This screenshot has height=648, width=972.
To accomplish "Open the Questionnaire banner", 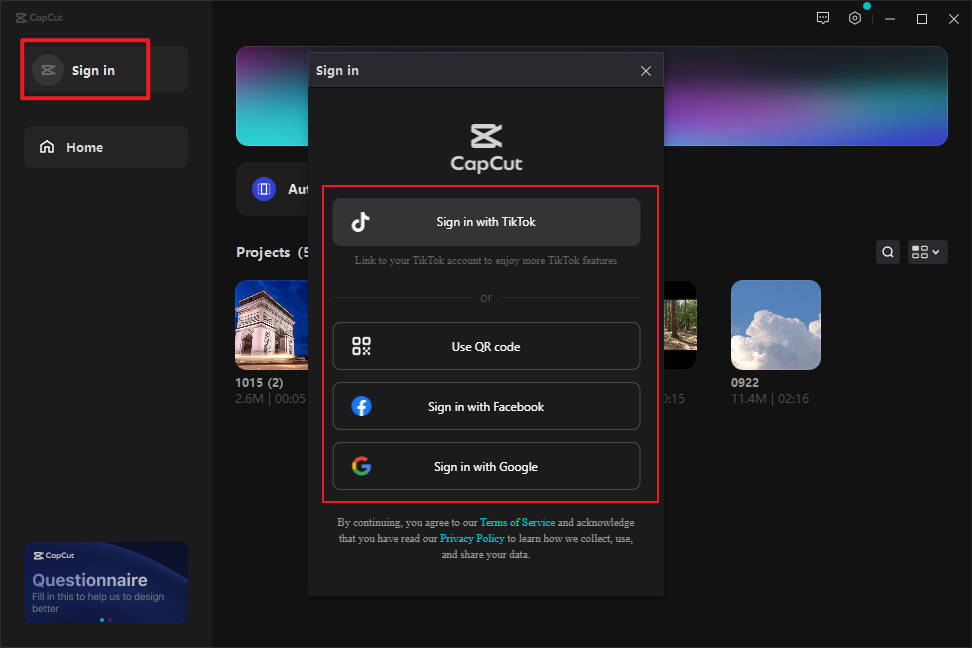I will (106, 583).
